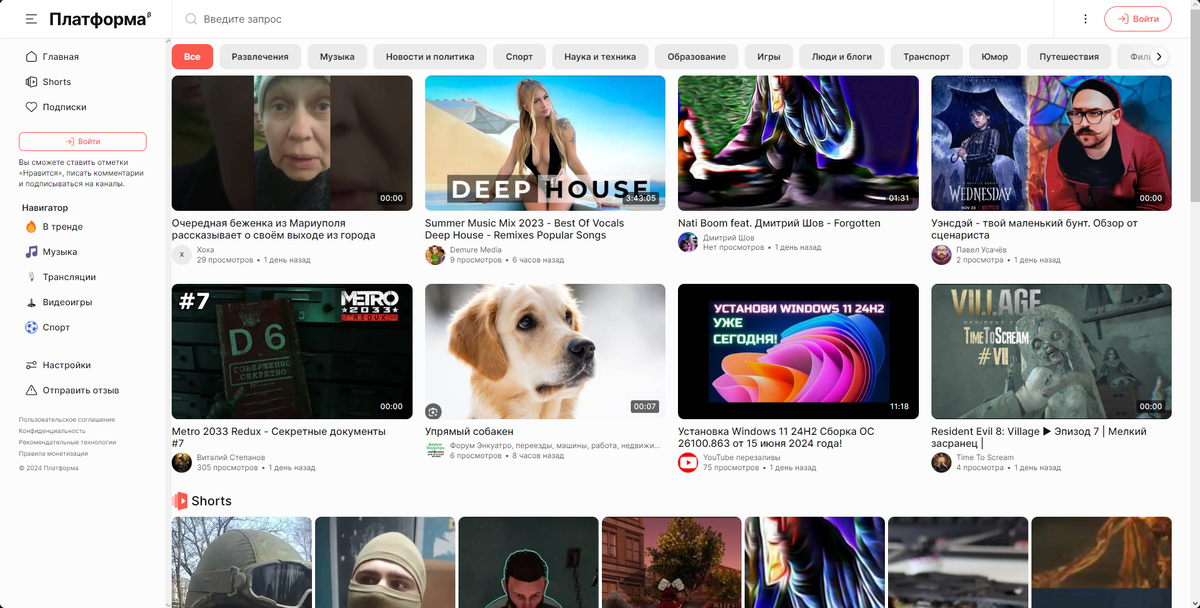Open the Wednesday review video thumbnail
Image resolution: width=1200 pixels, height=608 pixels.
1051,143
